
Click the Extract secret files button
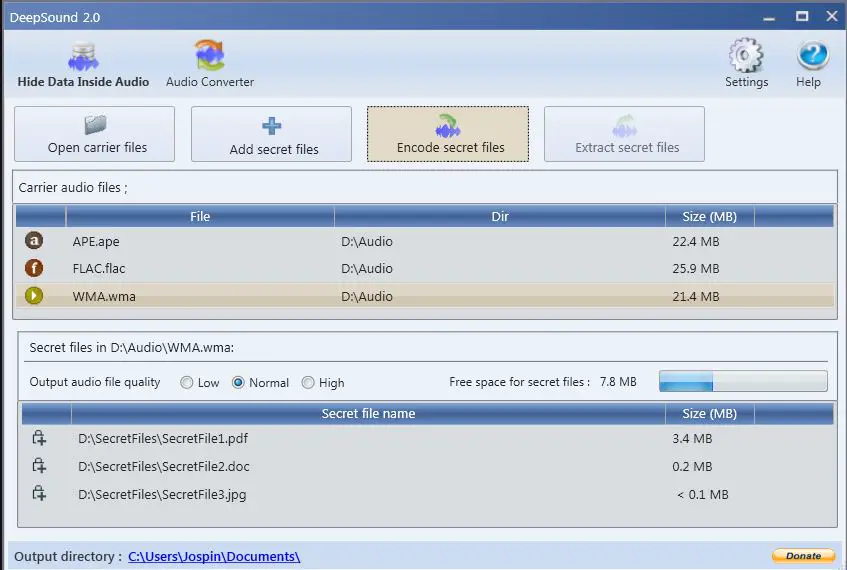coord(624,134)
